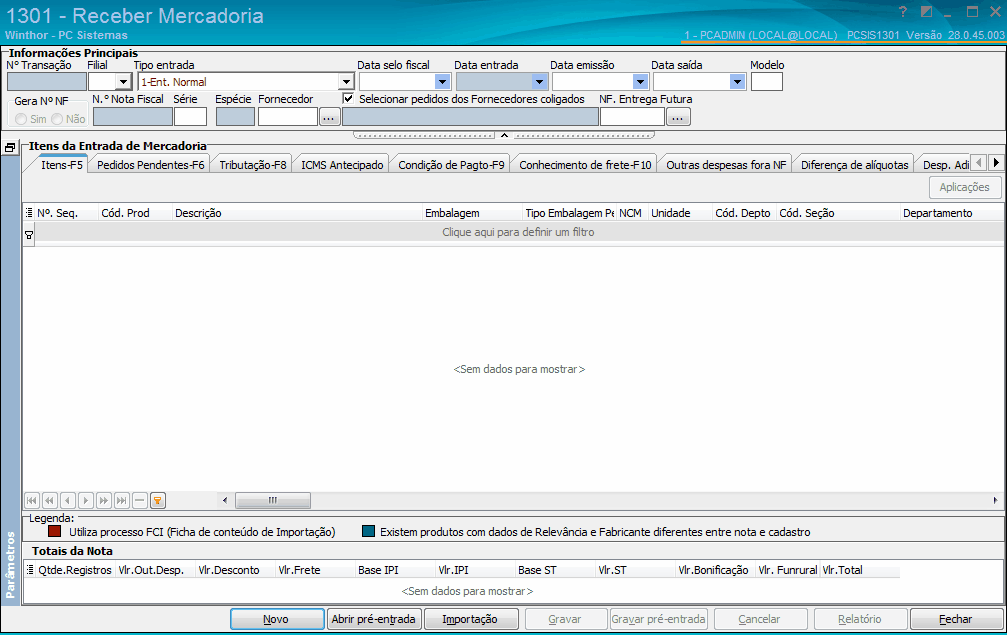Screen dimensions: 1007x635
Task: Sort by the Descrição column header
Action: pyautogui.click(x=297, y=213)
